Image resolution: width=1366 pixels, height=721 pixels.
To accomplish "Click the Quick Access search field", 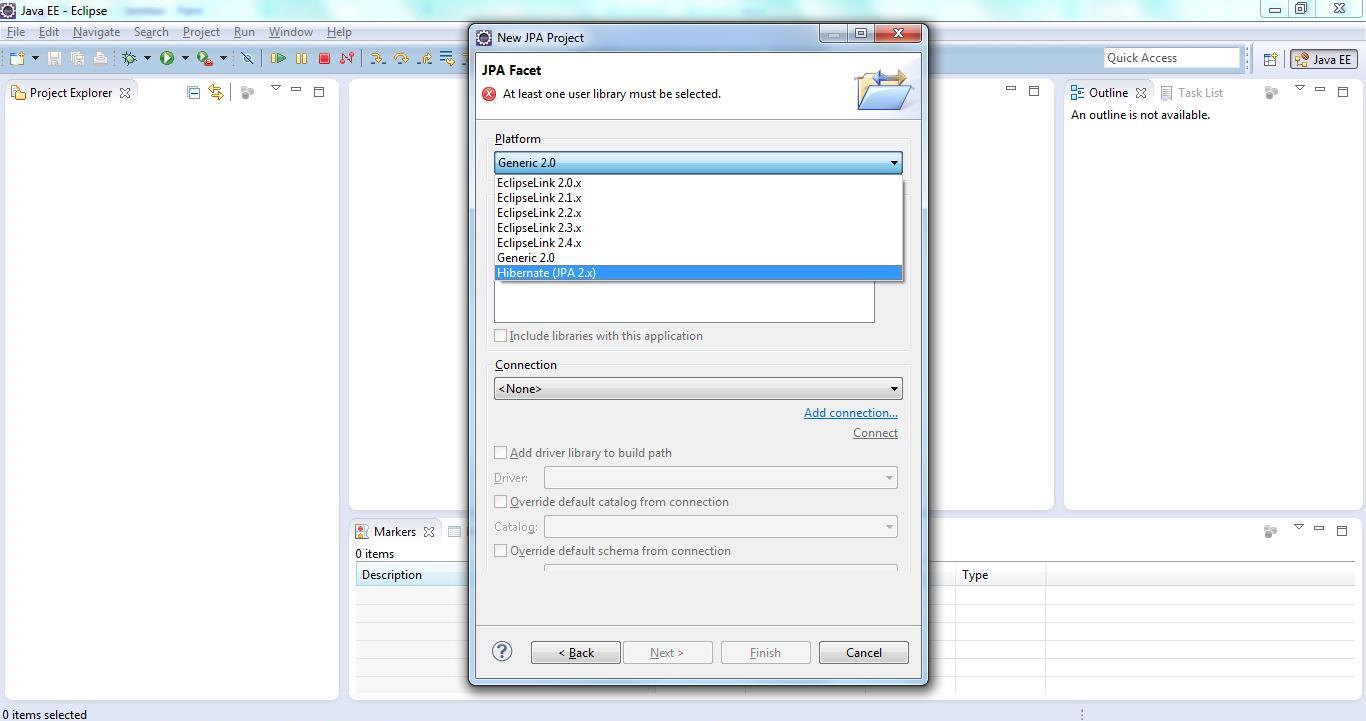I will click(1171, 58).
